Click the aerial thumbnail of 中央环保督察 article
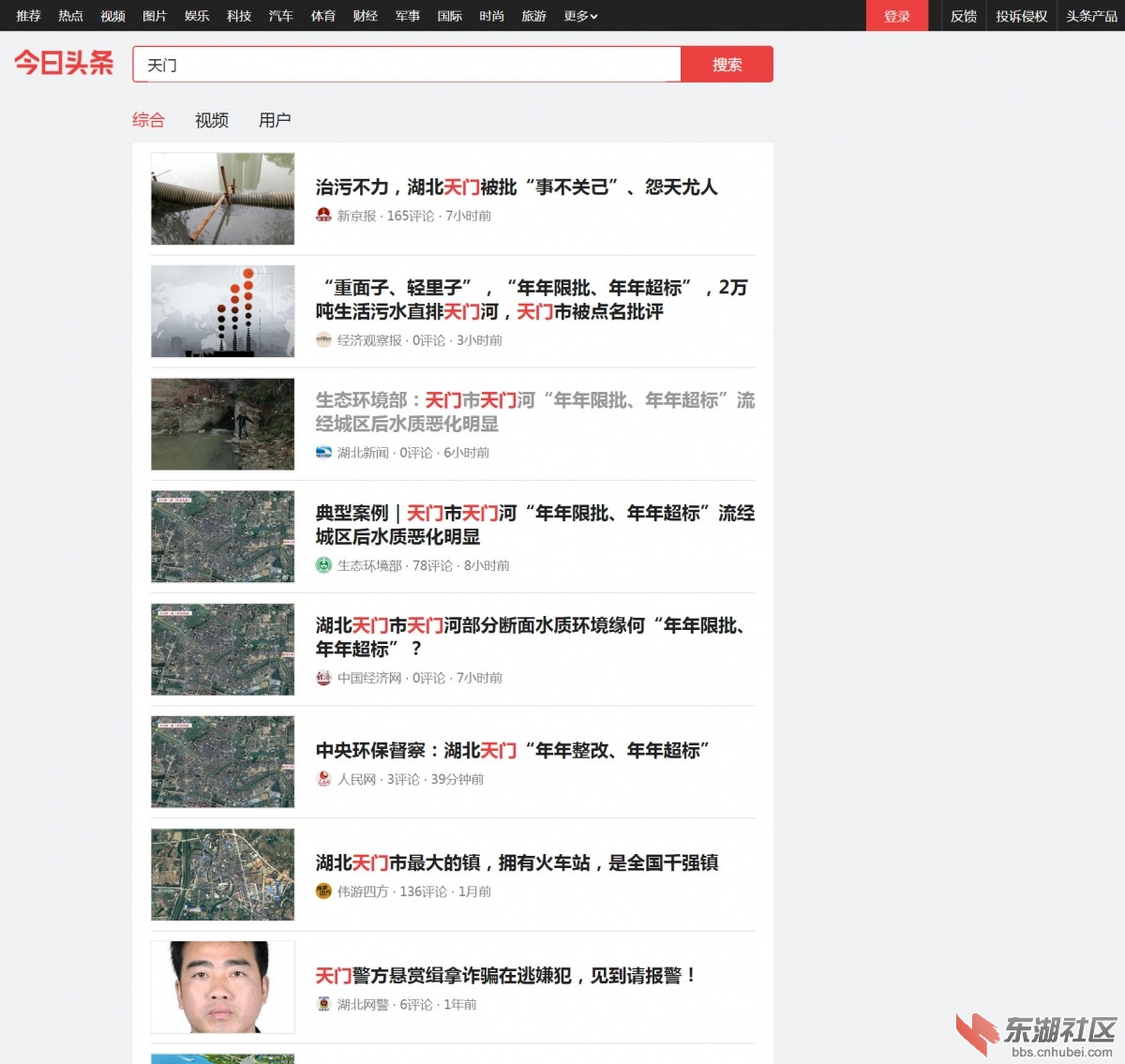 tap(223, 761)
